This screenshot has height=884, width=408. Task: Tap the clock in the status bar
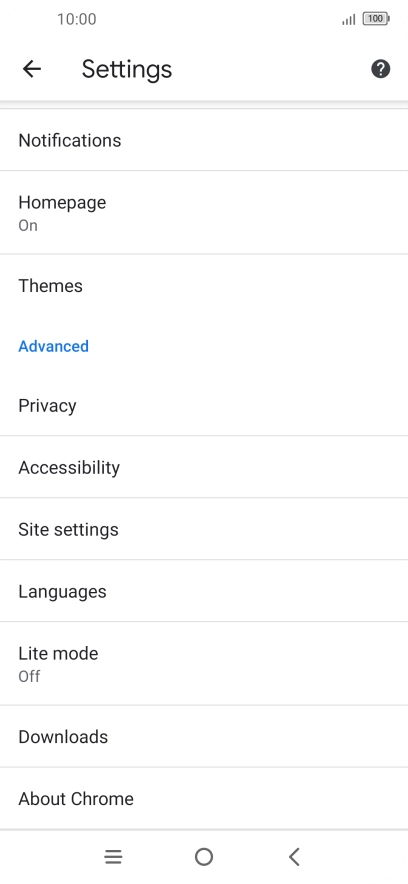click(77, 19)
